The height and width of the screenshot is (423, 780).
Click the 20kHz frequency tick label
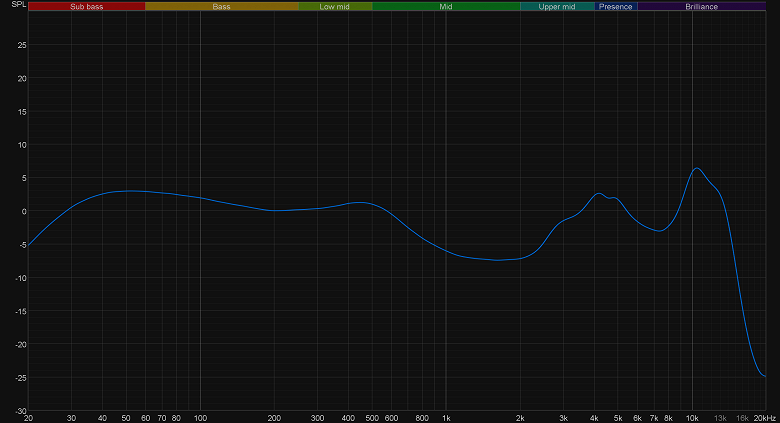pos(765,418)
